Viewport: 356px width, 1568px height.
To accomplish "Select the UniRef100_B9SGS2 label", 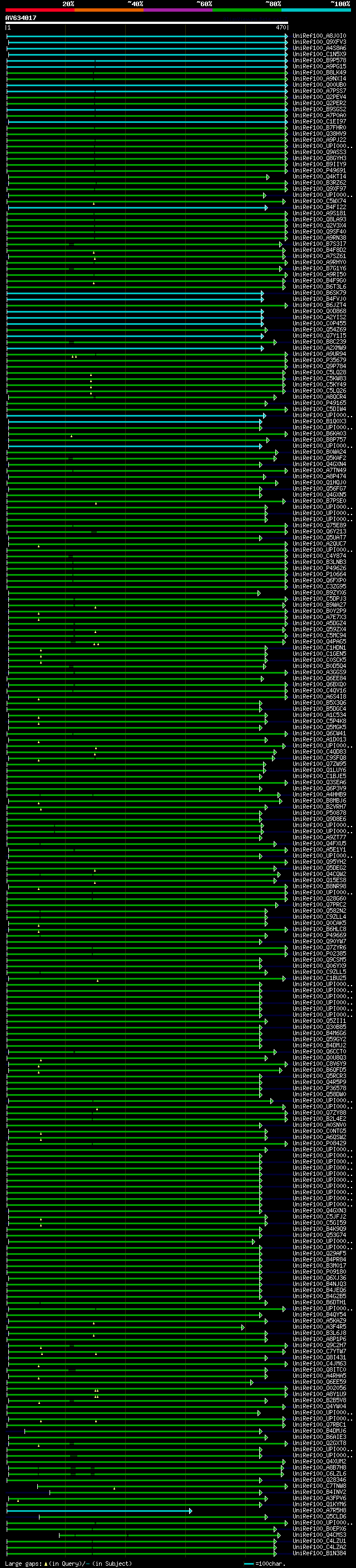I will [319, 109].
